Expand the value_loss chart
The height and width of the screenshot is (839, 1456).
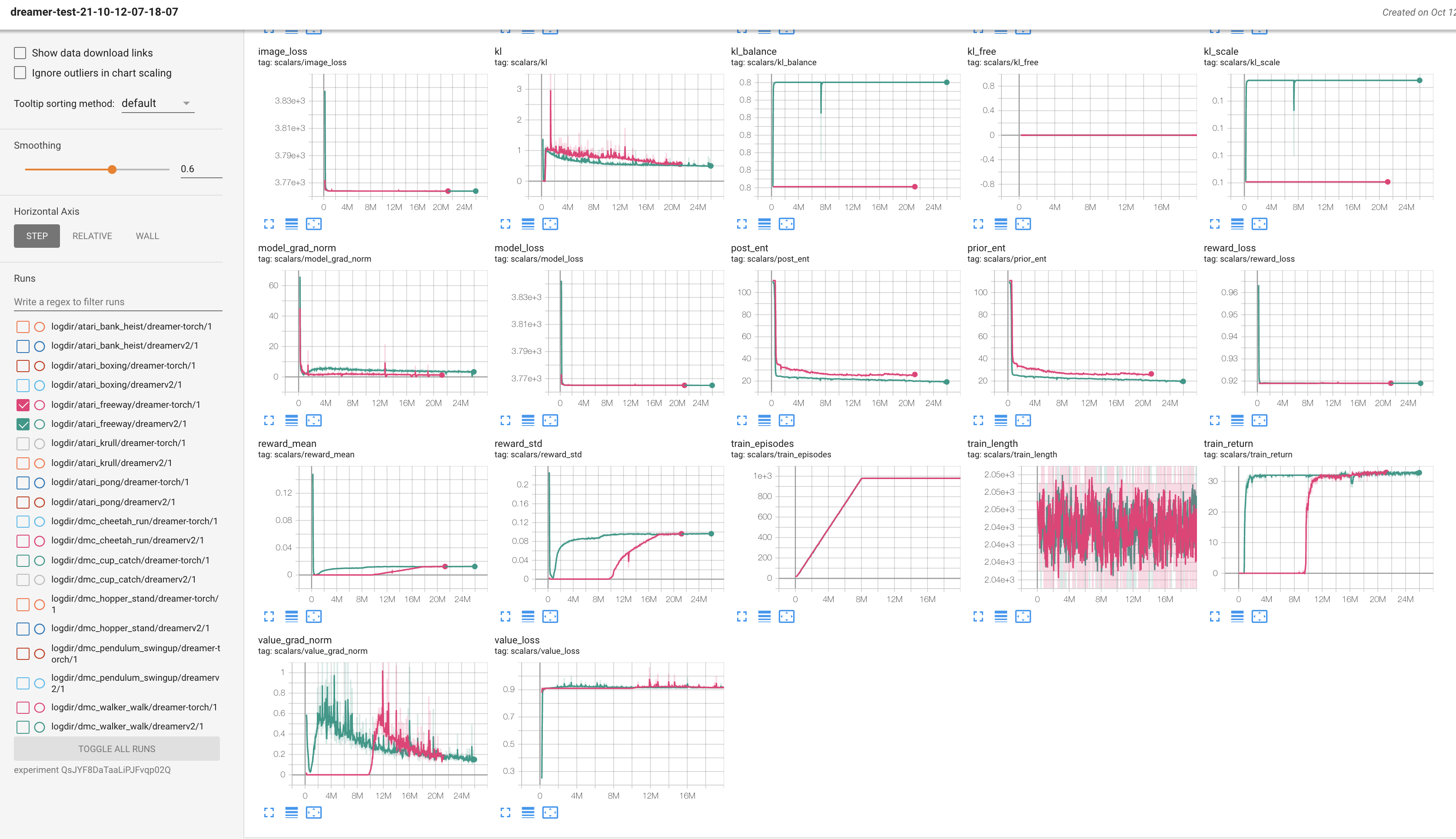click(505, 812)
